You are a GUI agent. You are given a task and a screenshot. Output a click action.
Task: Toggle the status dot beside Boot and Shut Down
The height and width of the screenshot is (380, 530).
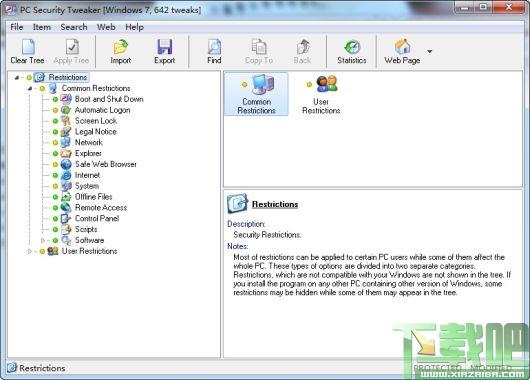pyautogui.click(x=55, y=99)
